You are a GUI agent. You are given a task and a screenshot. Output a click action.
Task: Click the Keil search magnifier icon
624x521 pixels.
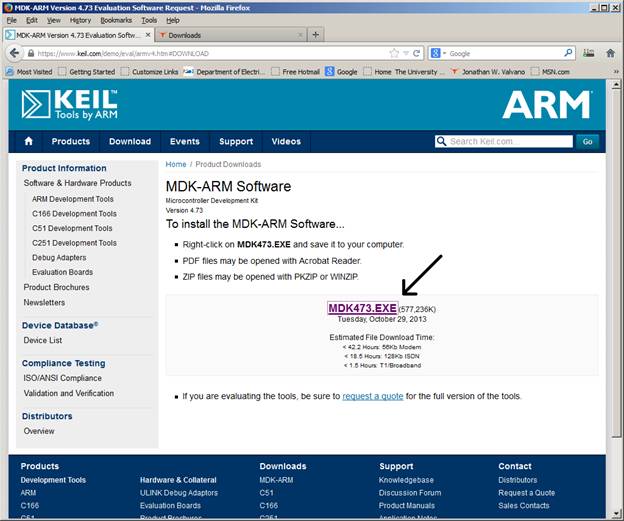point(441,141)
